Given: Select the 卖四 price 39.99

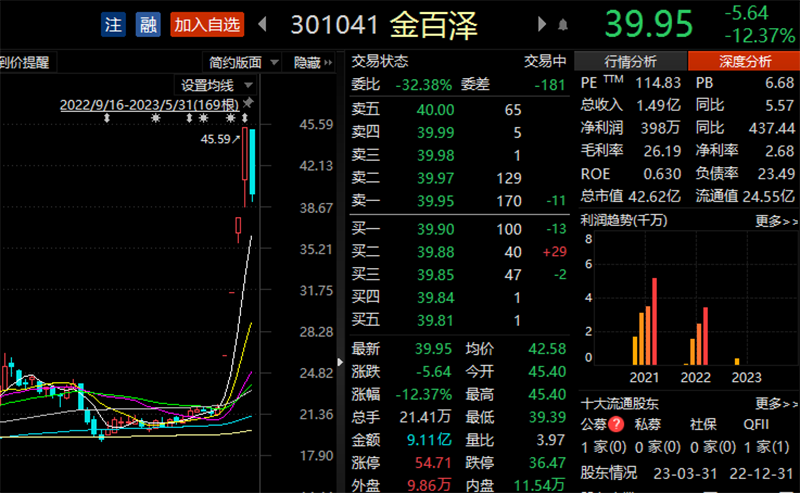Looking at the screenshot, I should pyautogui.click(x=435, y=132).
